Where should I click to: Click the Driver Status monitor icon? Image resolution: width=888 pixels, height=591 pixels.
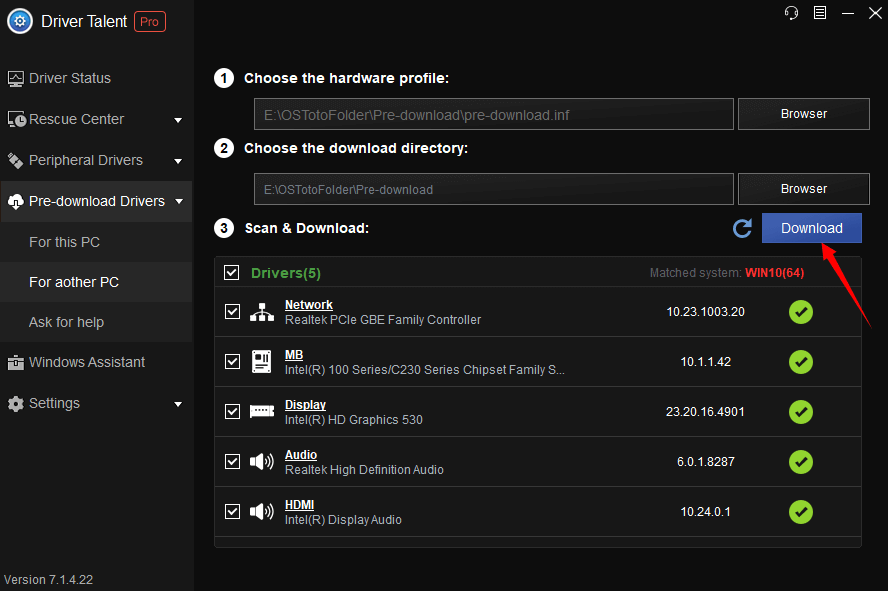15,79
